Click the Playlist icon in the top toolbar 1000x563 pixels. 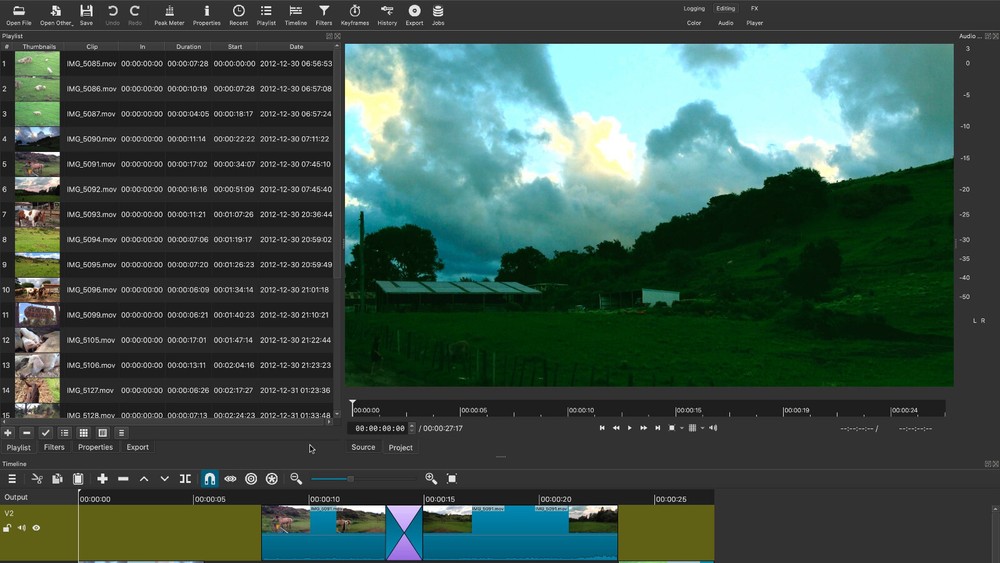[x=266, y=15]
